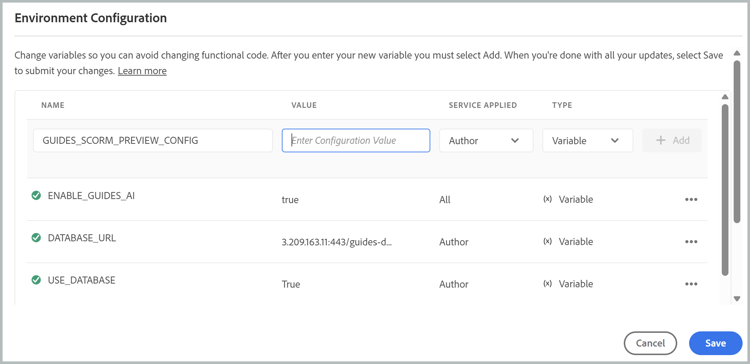Click 'Author' service in USE_DATABASE row
This screenshot has width=750, height=364.
[x=454, y=284]
